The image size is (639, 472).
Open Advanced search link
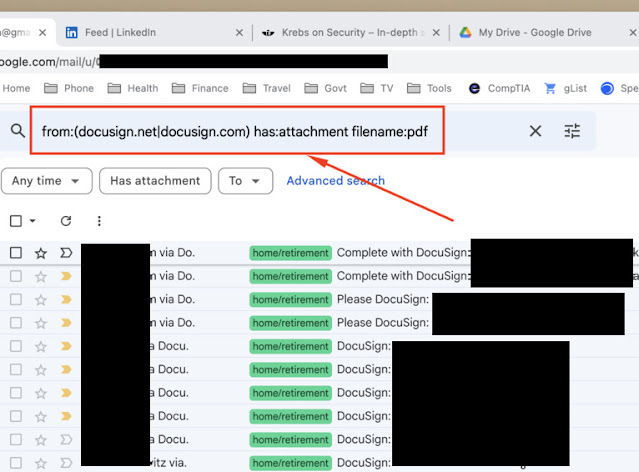335,181
